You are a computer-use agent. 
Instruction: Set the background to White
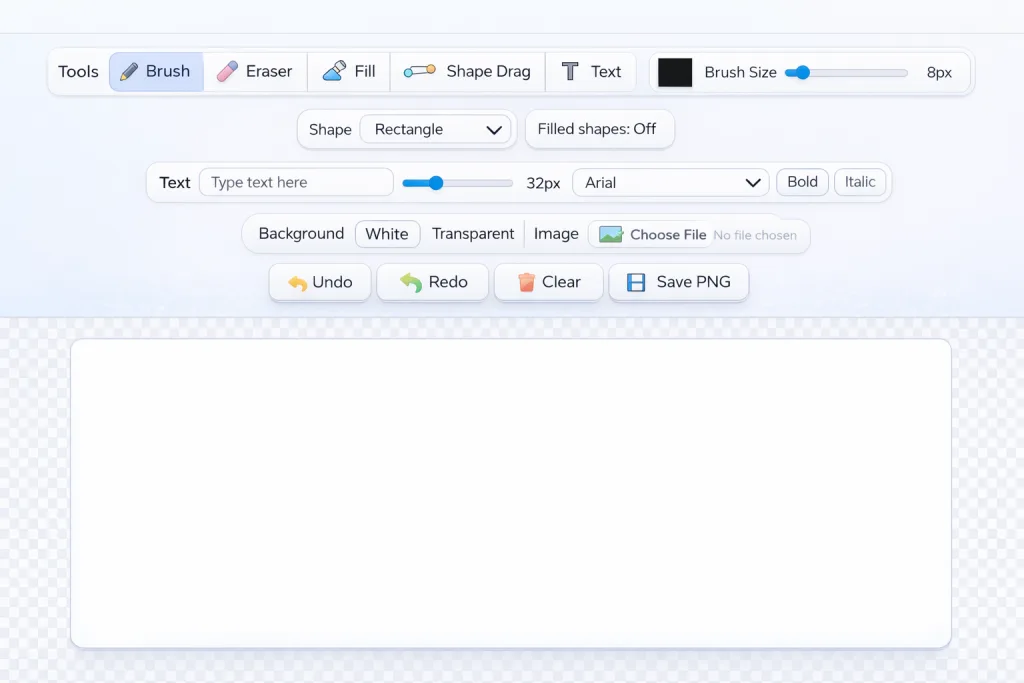(x=387, y=234)
